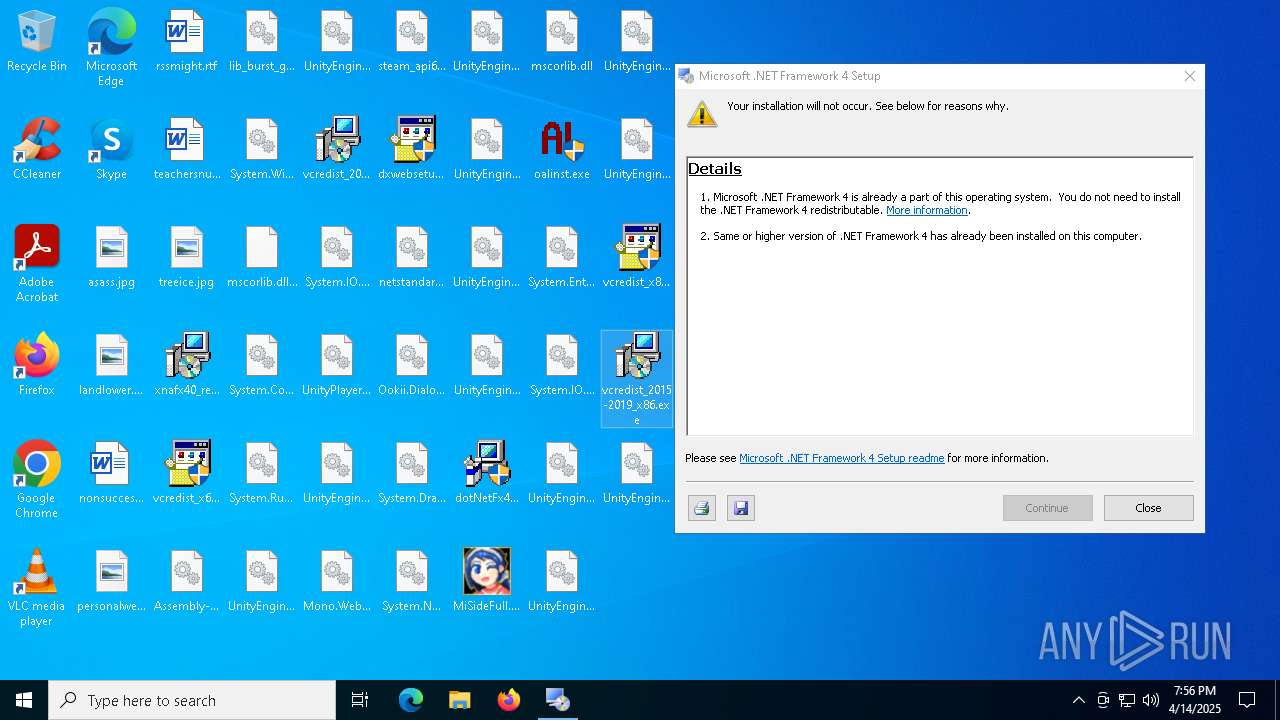Select the Skype desktop shortcut
1280x720 pixels.
111,149
